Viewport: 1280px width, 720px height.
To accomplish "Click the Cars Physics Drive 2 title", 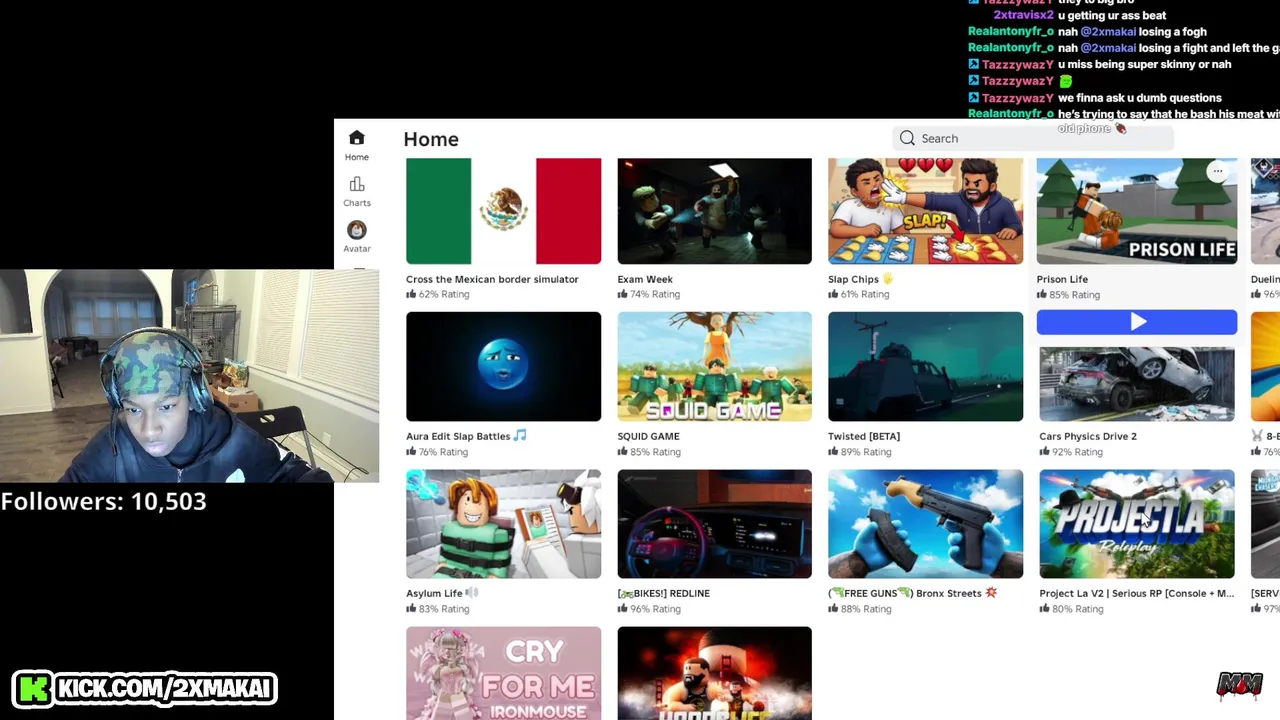I will [x=1088, y=436].
